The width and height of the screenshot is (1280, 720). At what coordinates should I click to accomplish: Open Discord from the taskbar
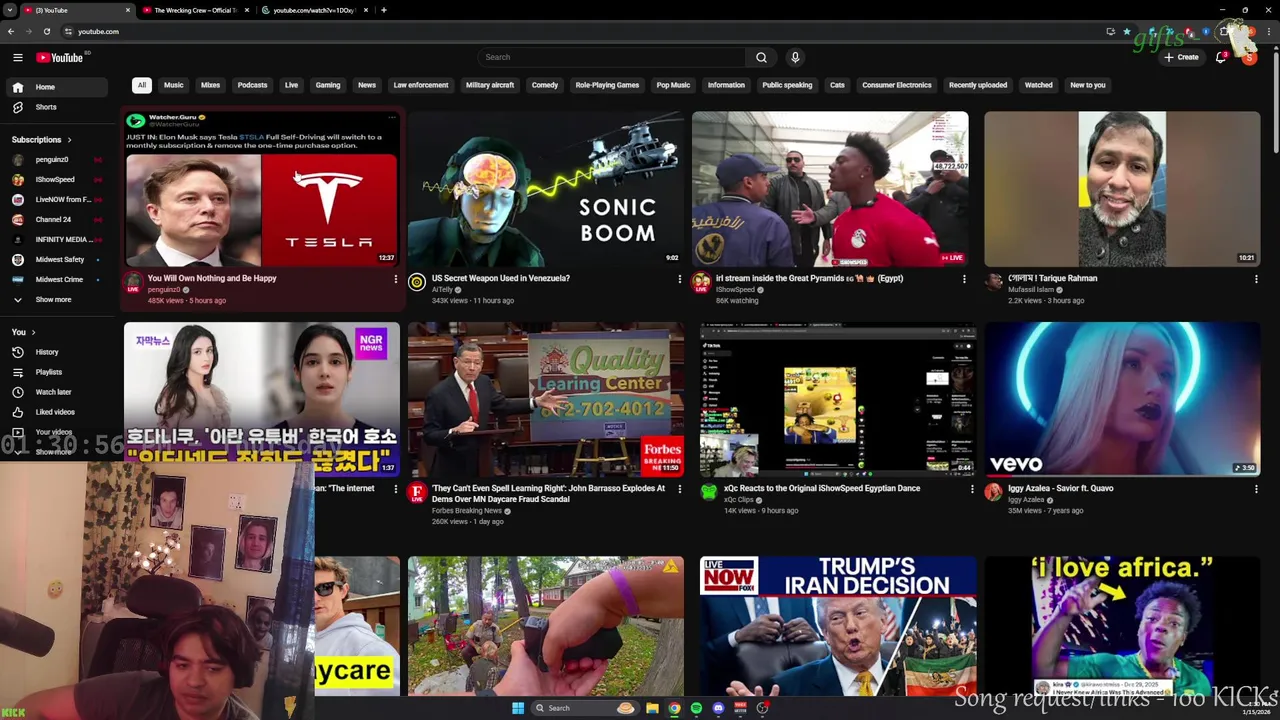pos(718,708)
